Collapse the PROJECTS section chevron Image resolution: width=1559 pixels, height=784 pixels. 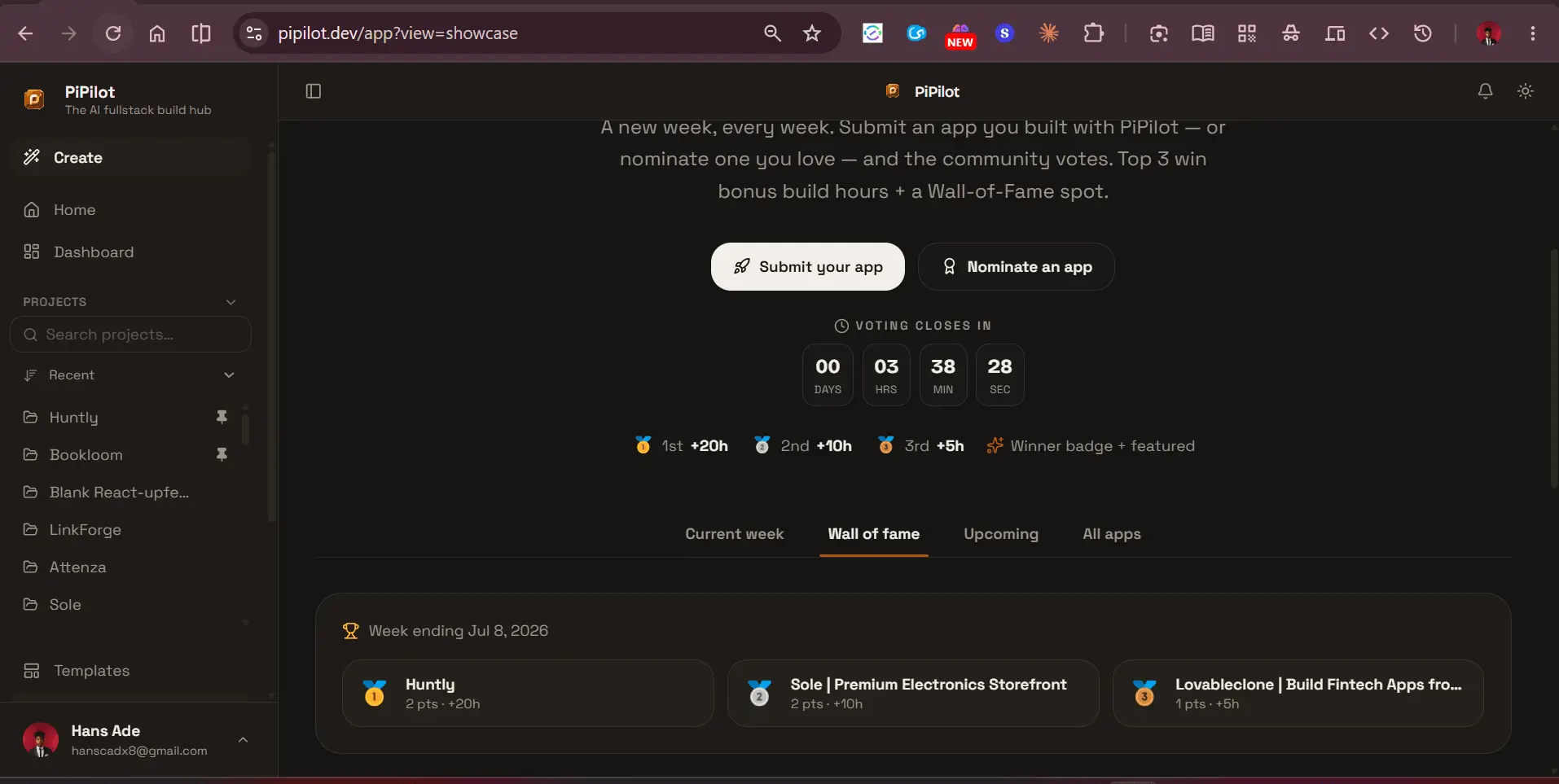click(231, 302)
